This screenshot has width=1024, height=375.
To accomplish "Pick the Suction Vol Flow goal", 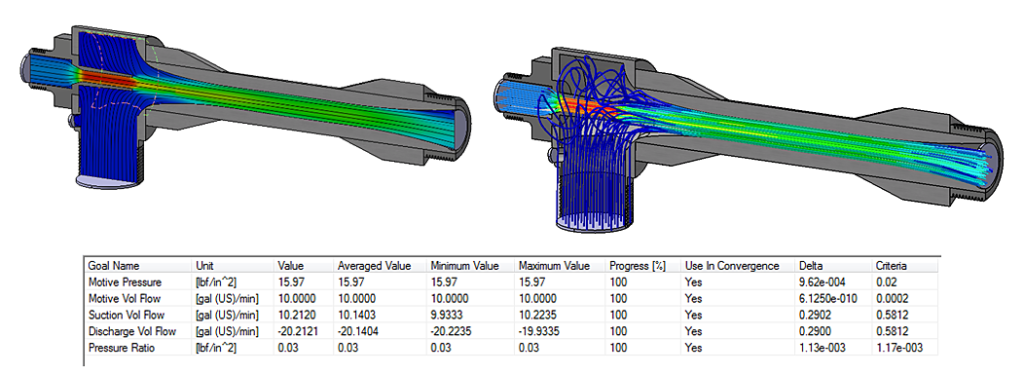I will pyautogui.click(x=512, y=315).
